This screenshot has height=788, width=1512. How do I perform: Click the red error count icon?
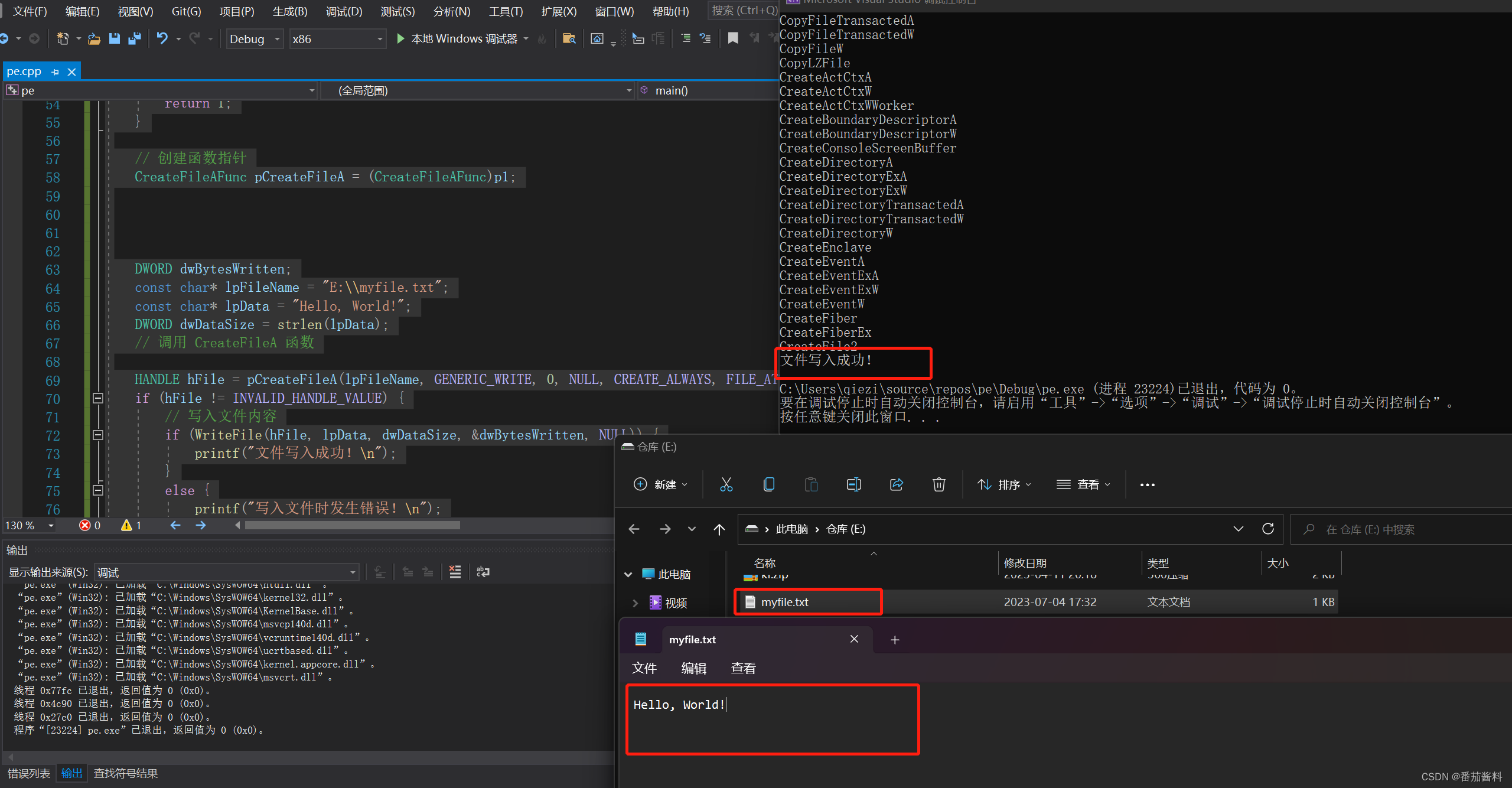[85, 525]
